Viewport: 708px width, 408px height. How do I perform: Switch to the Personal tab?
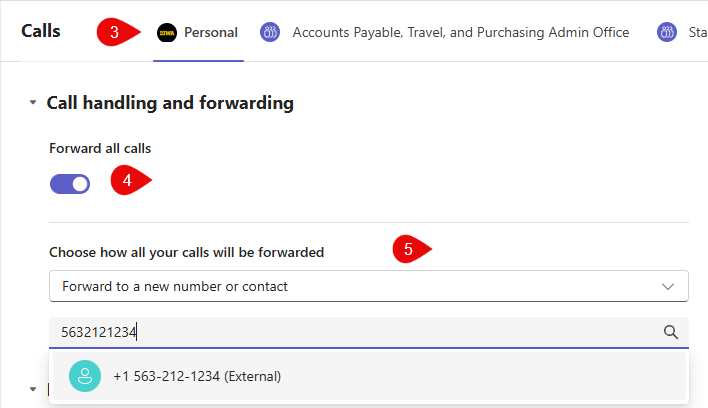[211, 32]
